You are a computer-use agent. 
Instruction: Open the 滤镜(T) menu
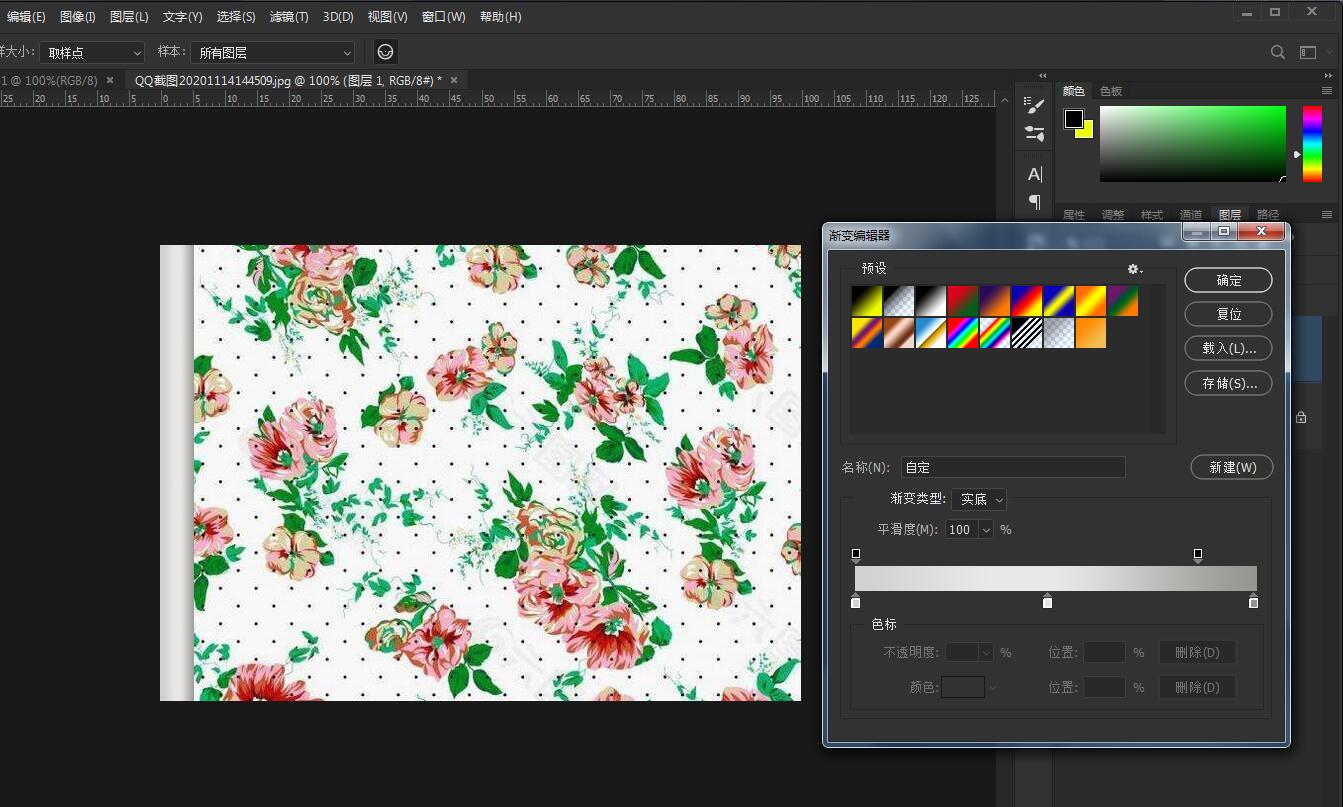289,17
